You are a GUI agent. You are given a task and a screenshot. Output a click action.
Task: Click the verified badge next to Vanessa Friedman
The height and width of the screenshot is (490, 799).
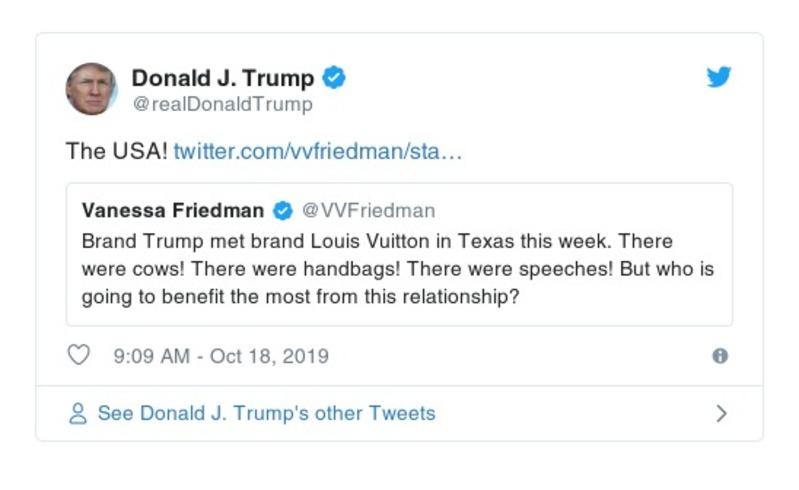click(x=283, y=210)
